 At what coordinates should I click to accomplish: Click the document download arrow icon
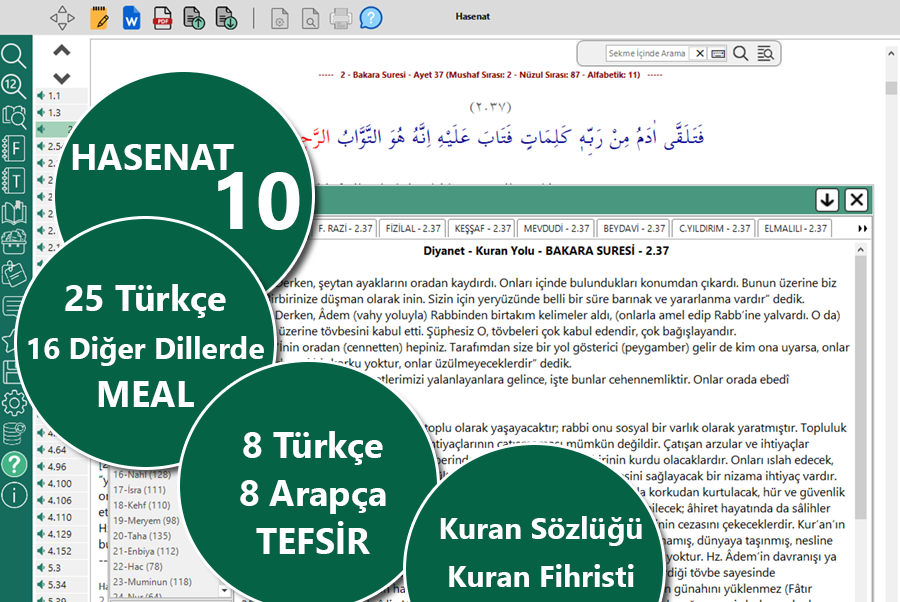pos(226,18)
